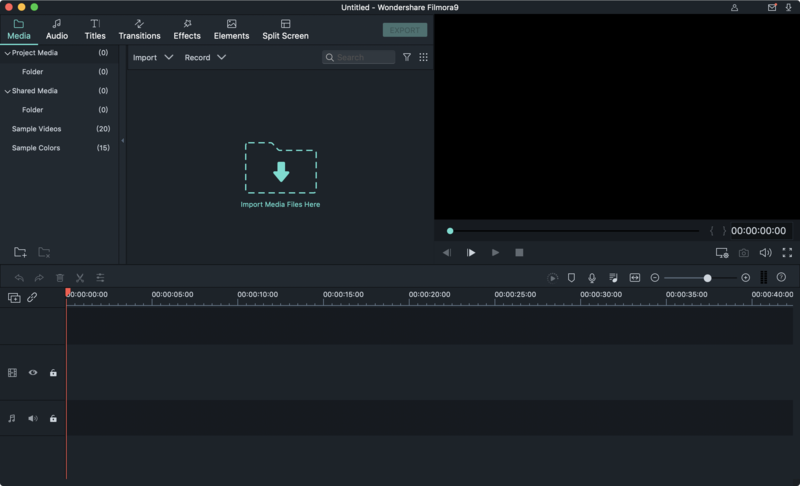Mute the audio track speaker icon

tap(33, 419)
